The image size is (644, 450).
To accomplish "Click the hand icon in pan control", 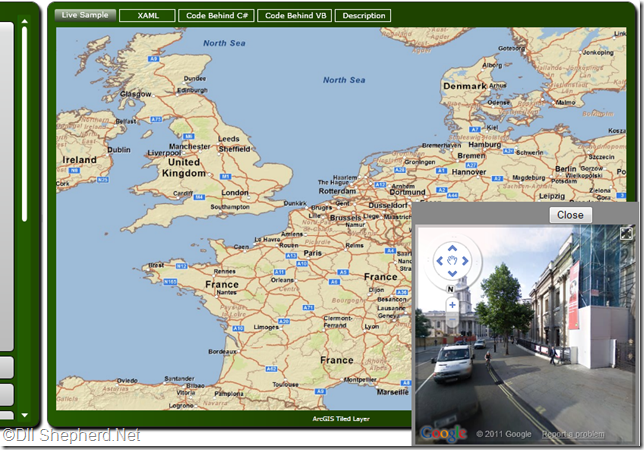I will tap(452, 261).
